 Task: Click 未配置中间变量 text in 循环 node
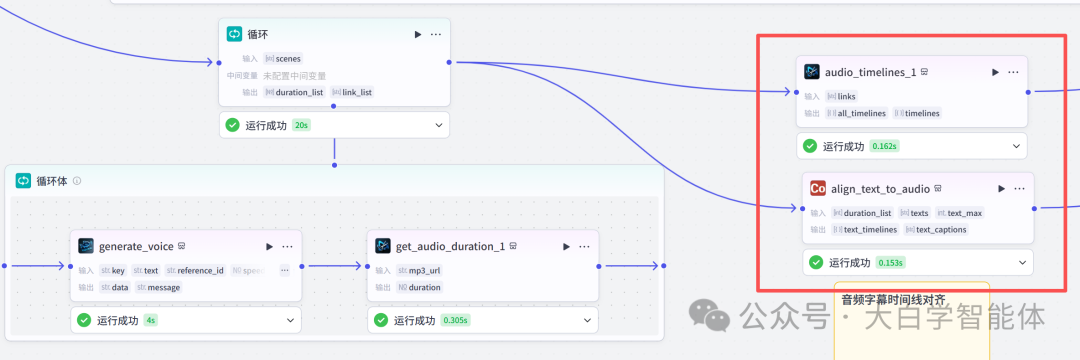tap(294, 76)
